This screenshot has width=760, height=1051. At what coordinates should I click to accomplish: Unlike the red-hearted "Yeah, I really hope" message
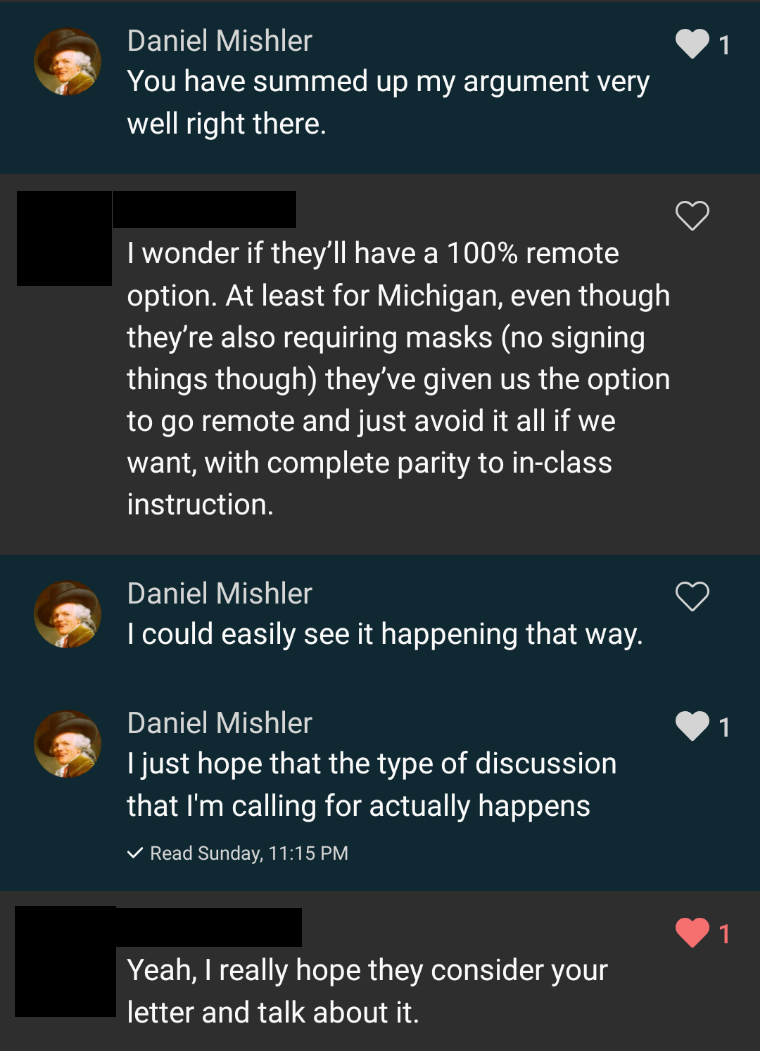coord(692,933)
